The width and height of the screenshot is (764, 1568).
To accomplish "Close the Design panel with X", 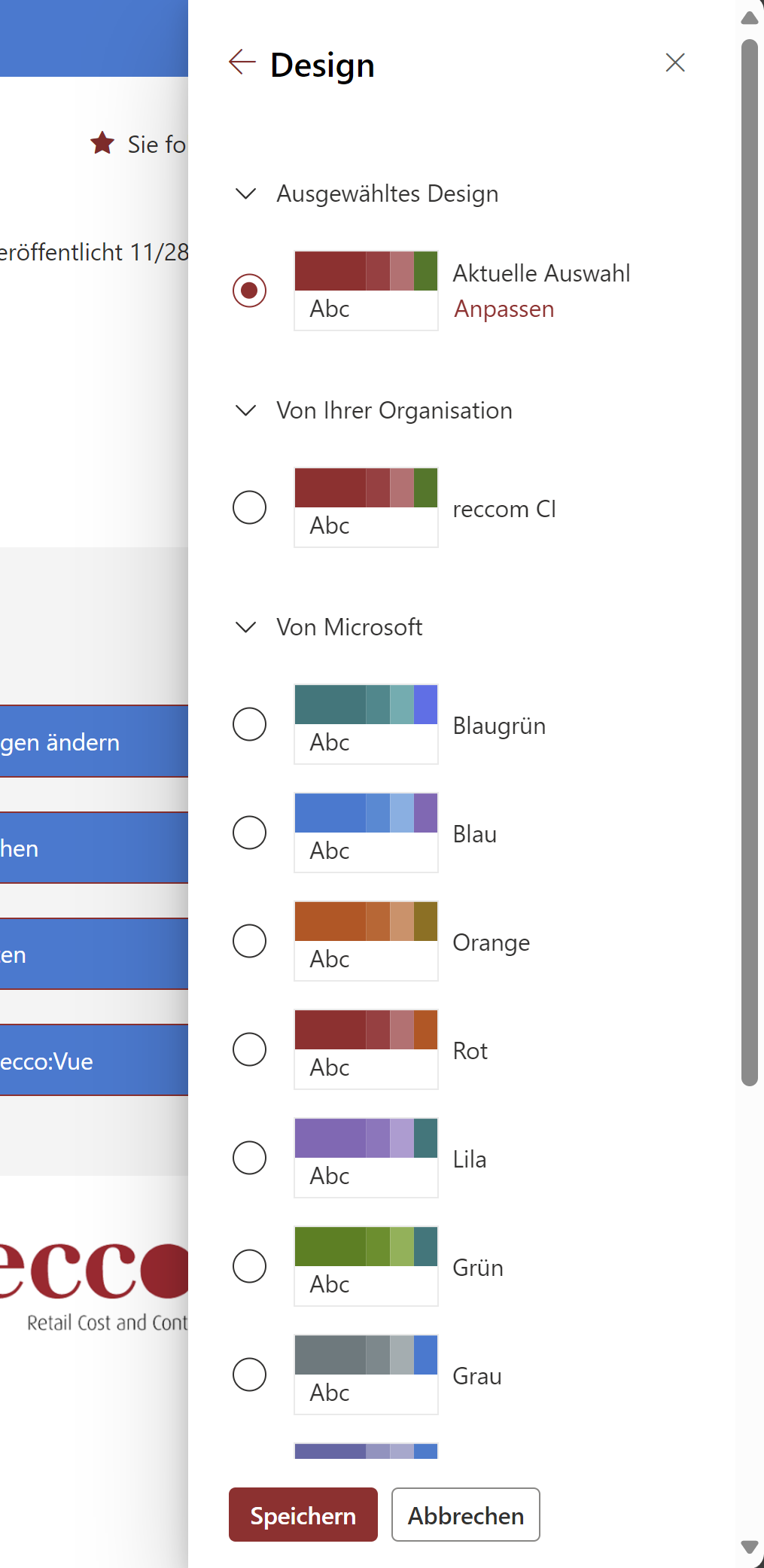I will (x=675, y=62).
